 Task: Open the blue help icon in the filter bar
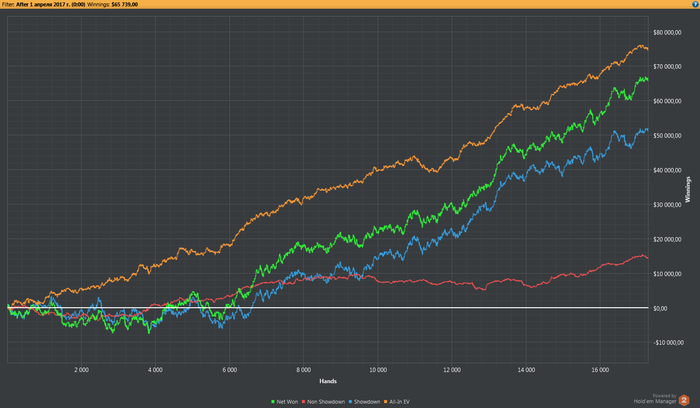(695, 4)
